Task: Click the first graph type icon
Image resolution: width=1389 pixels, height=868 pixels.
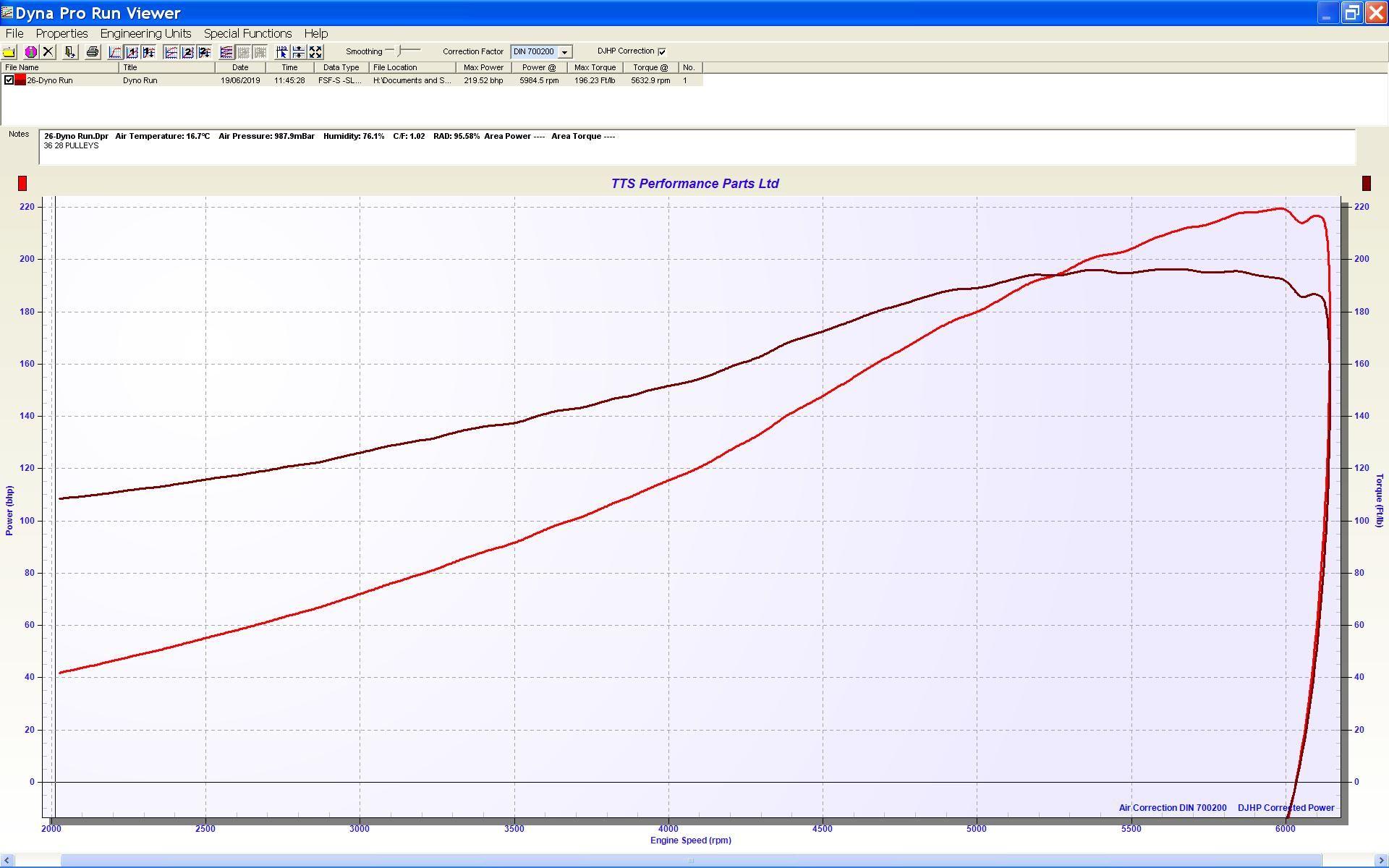Action: [115, 52]
